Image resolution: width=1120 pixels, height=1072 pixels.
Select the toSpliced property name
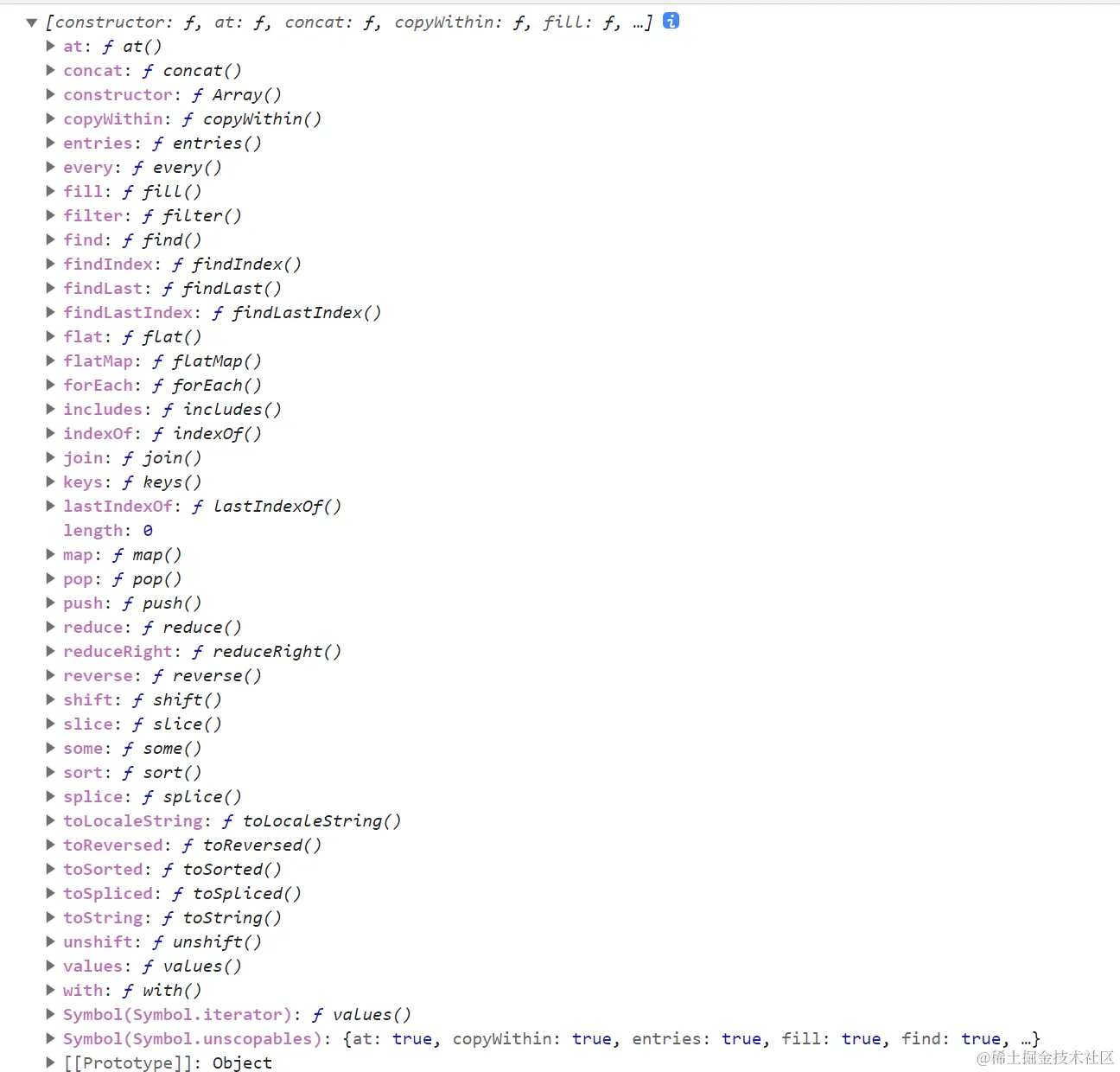coord(107,893)
